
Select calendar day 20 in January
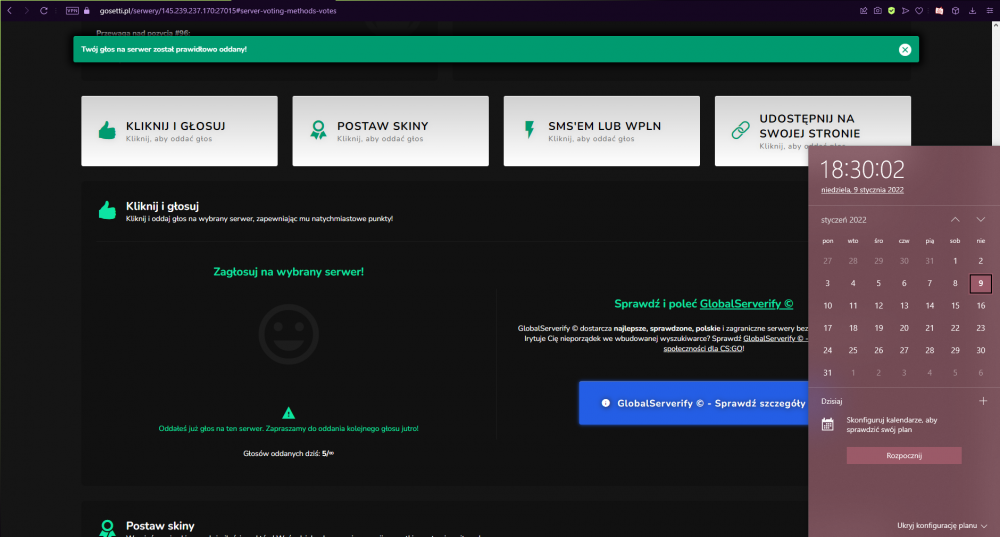(x=904, y=328)
